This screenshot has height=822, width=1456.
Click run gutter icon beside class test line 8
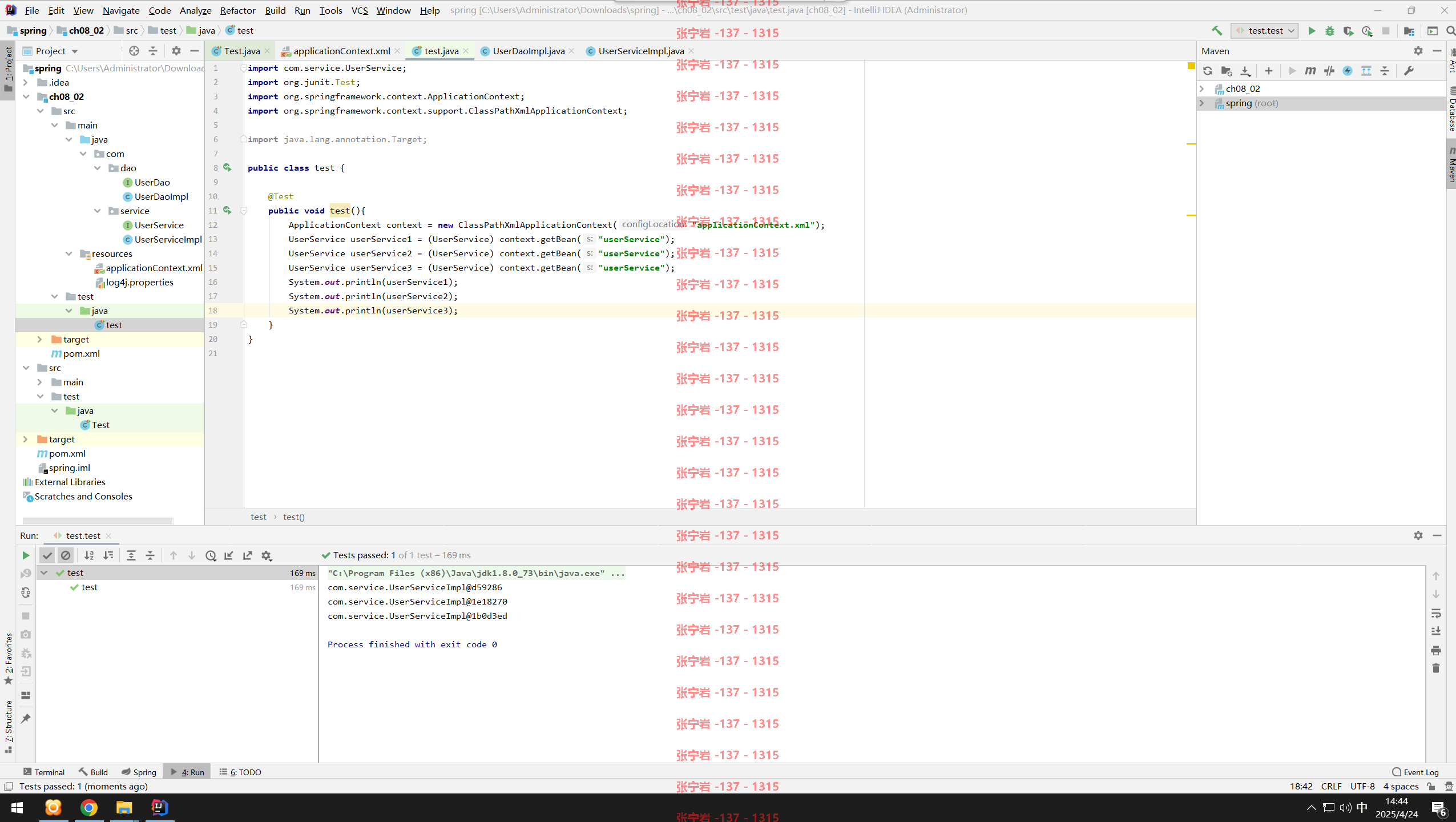tap(227, 167)
